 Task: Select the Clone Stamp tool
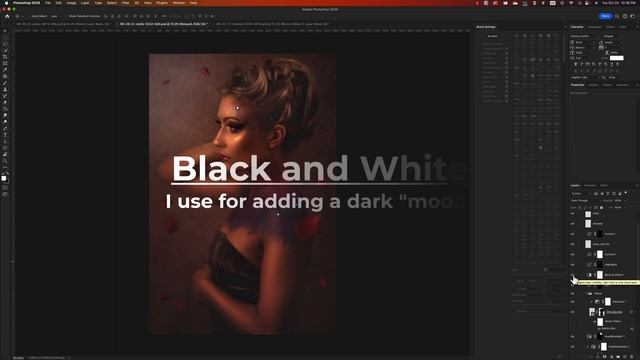click(5, 89)
